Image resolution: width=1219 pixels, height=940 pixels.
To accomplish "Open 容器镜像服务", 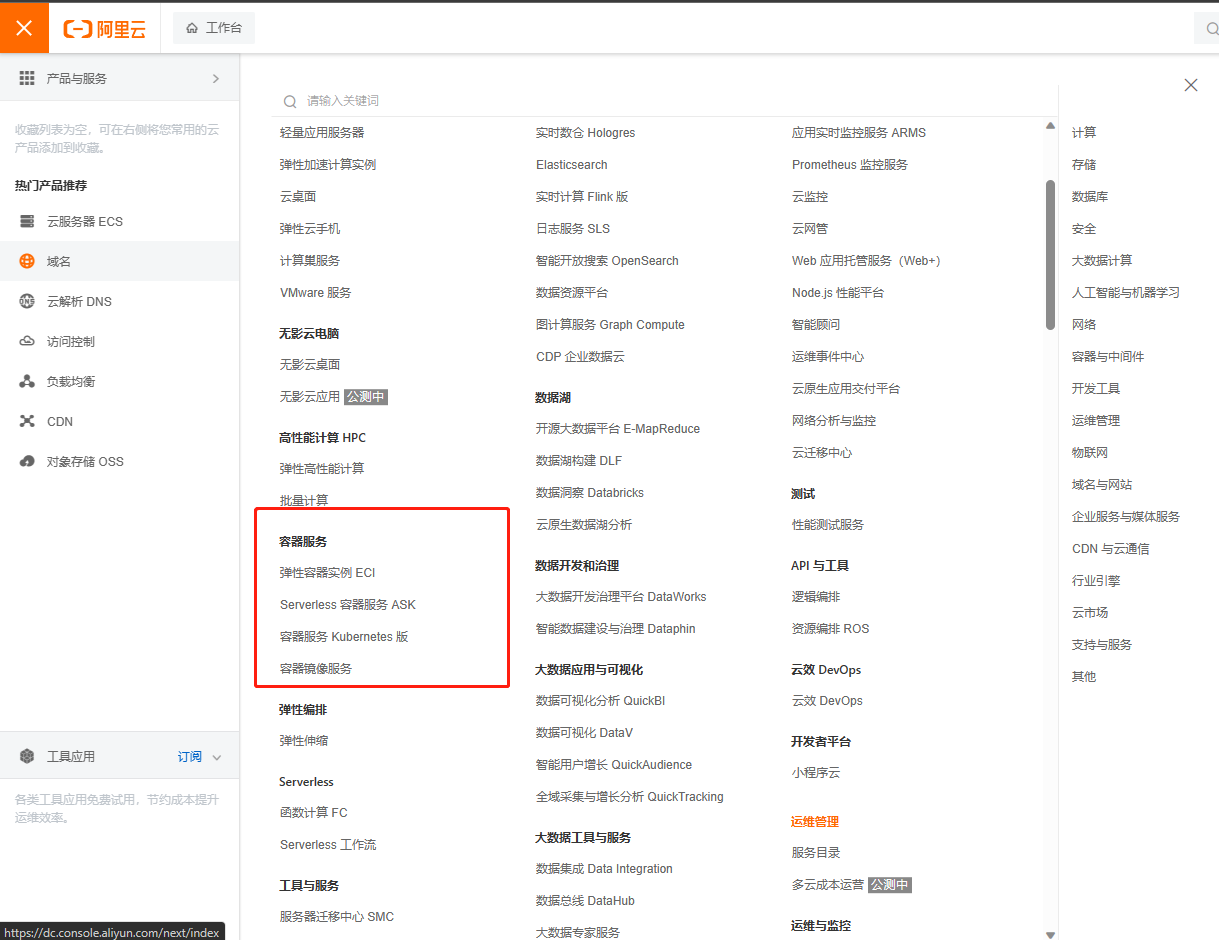I will coord(316,668).
